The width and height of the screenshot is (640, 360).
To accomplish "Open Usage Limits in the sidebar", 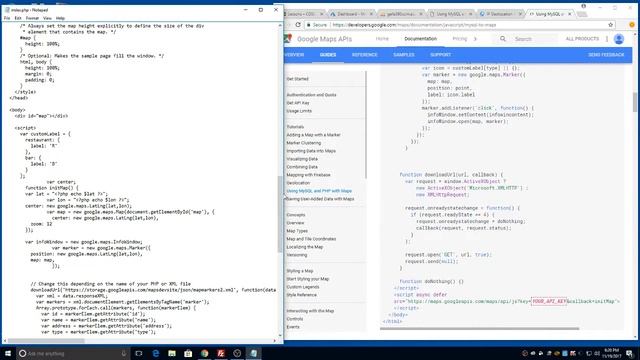I will coord(299,111).
